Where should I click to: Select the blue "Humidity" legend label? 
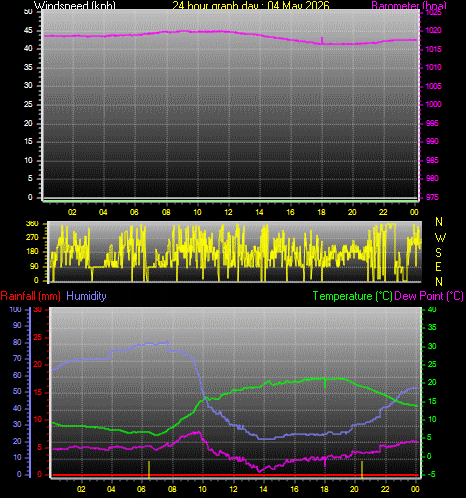[86, 296]
